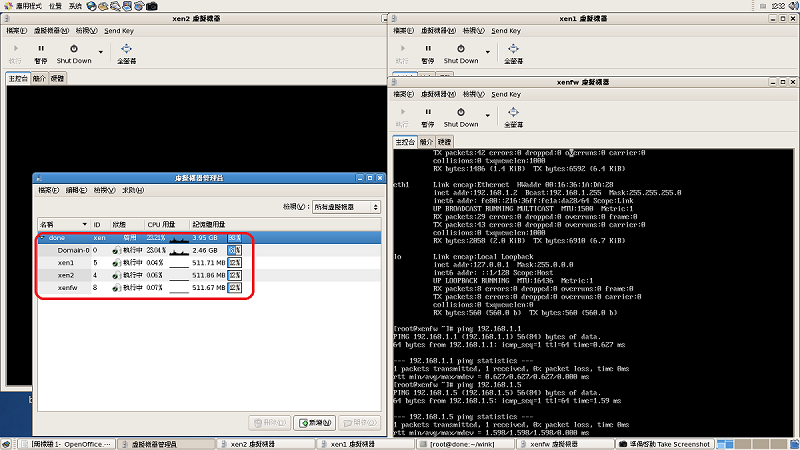Click the Run icon in xen2 window

pyautogui.click(x=15, y=54)
